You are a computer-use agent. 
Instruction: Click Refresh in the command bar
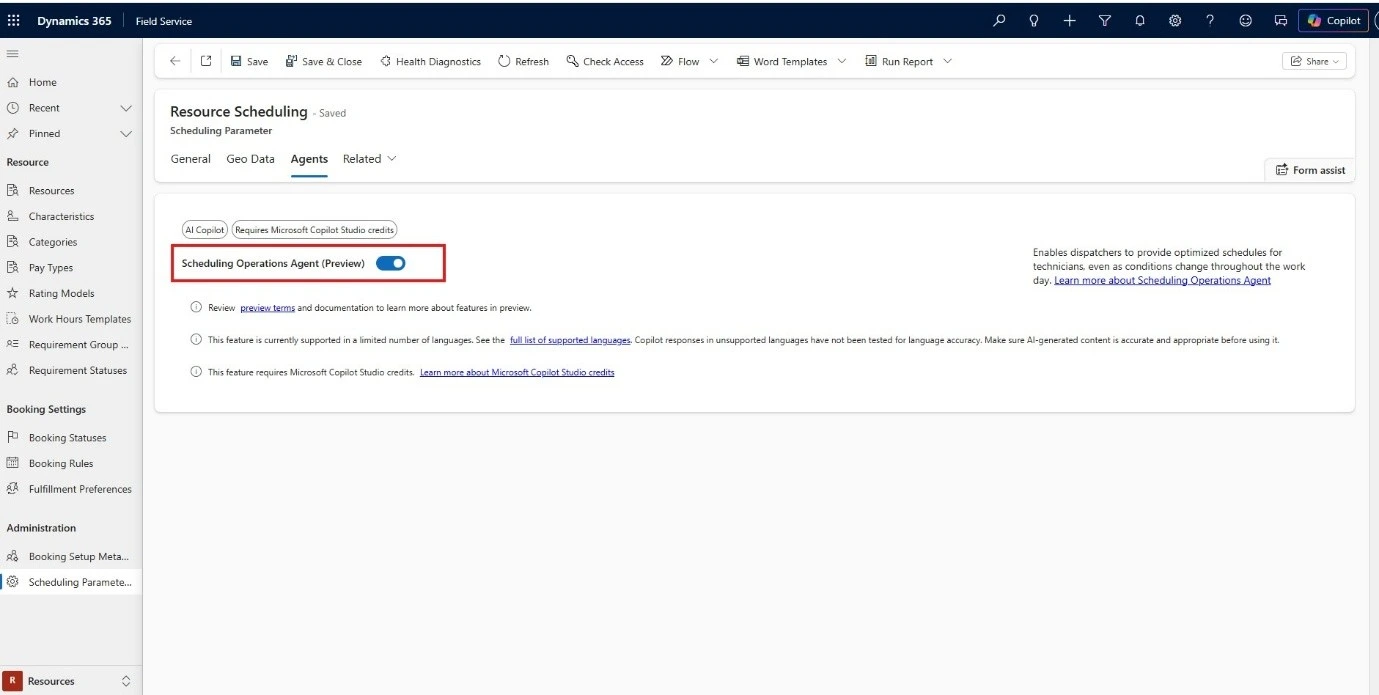point(523,61)
